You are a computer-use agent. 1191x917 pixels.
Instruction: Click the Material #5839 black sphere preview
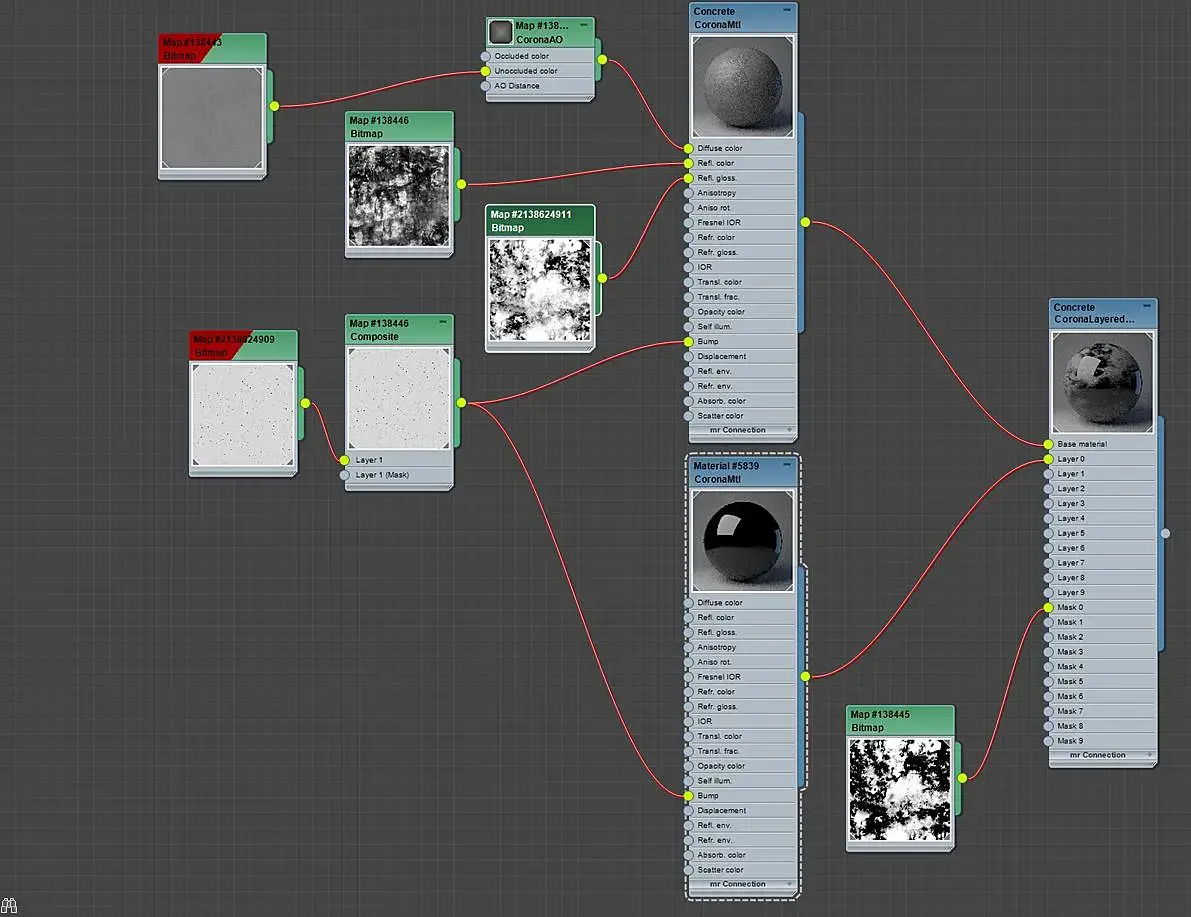[x=743, y=541]
